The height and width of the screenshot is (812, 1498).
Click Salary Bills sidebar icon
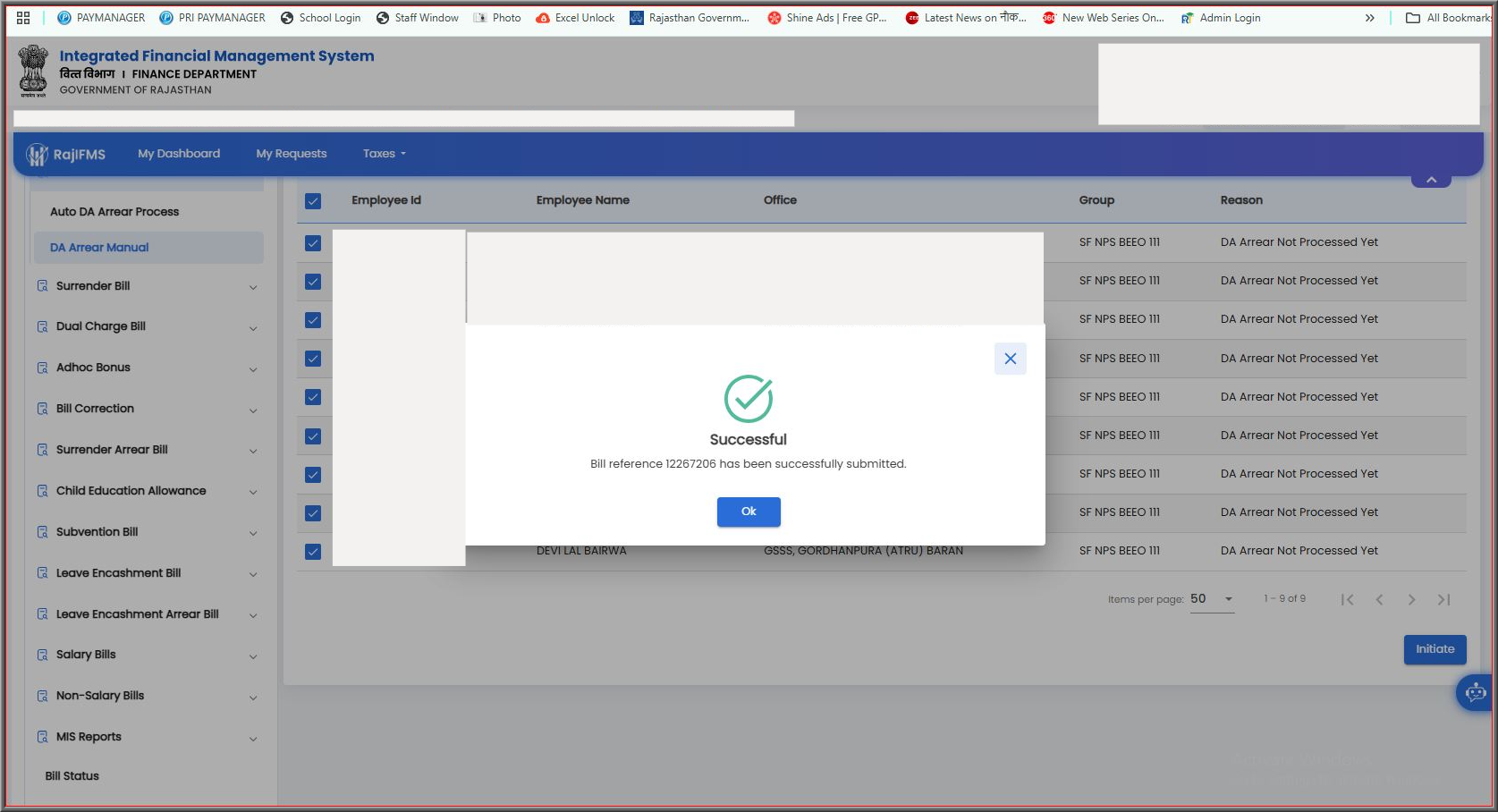[42, 655]
